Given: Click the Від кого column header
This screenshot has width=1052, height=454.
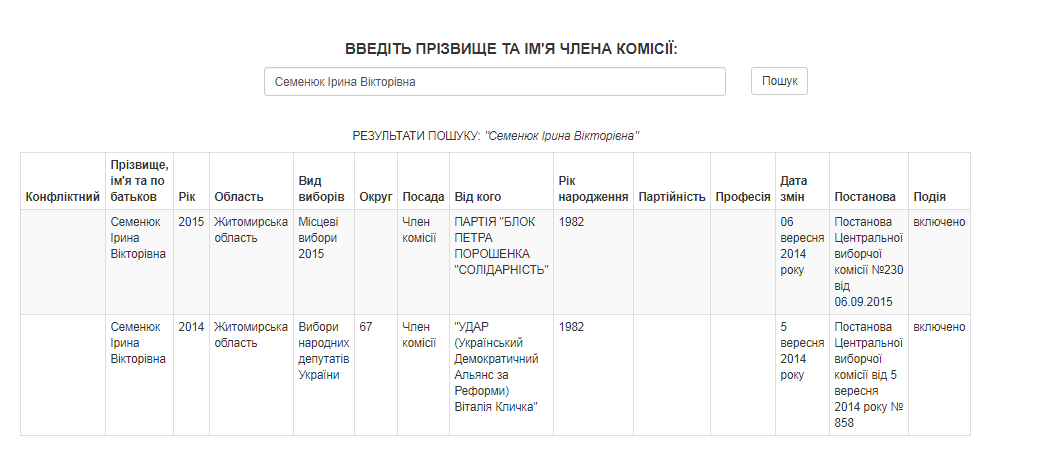Looking at the screenshot, I should [478, 196].
